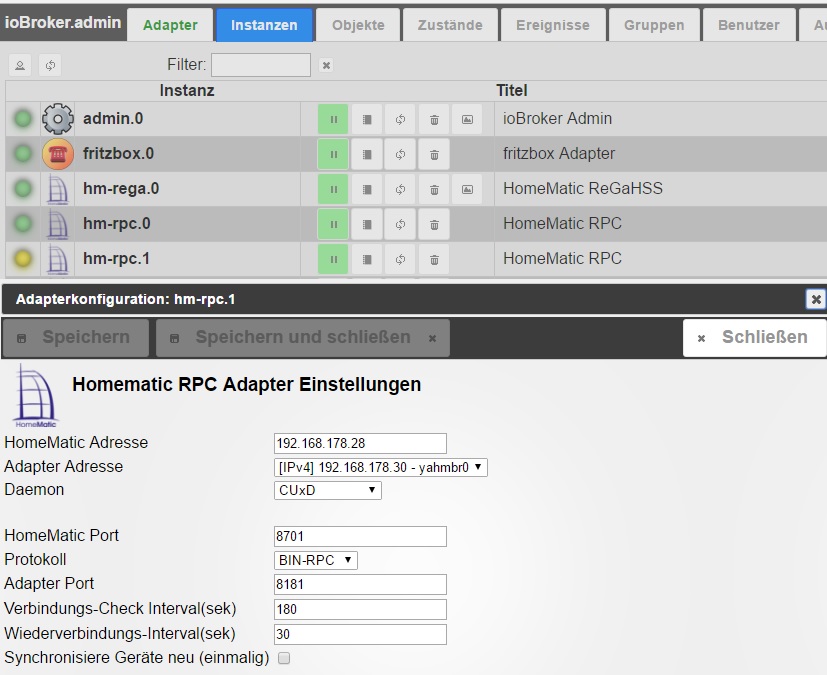The width and height of the screenshot is (827, 675).
Task: Reload the admin.0 instance
Action: pos(400,119)
